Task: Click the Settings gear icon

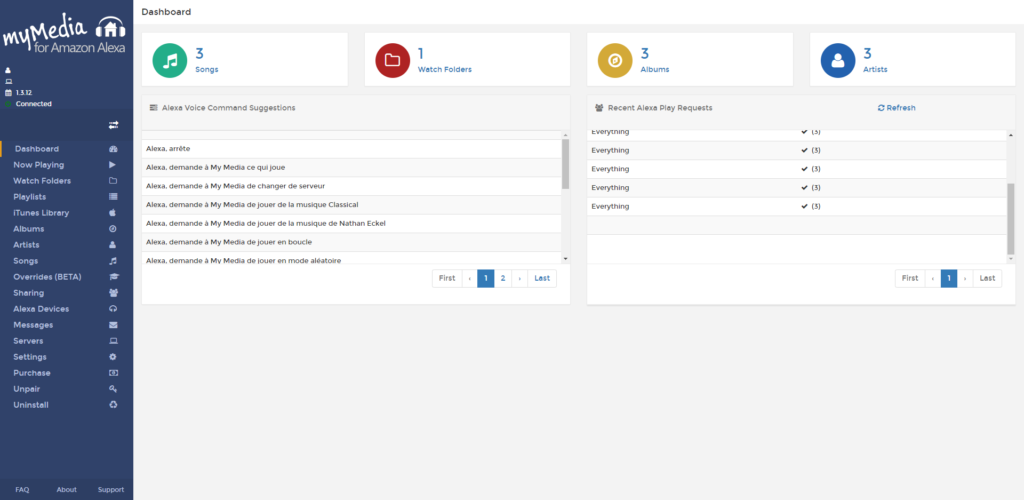Action: pyautogui.click(x=112, y=357)
